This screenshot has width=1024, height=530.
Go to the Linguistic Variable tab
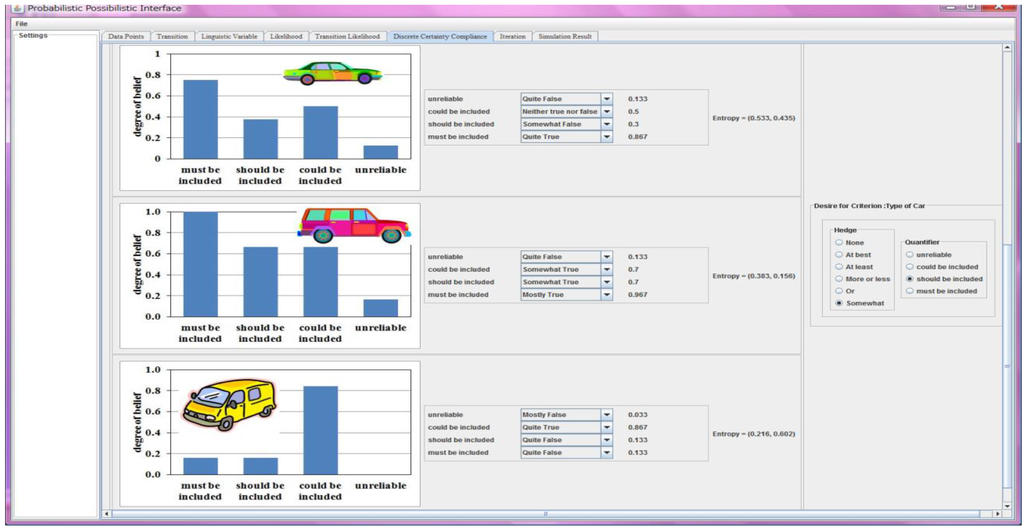tap(228, 37)
